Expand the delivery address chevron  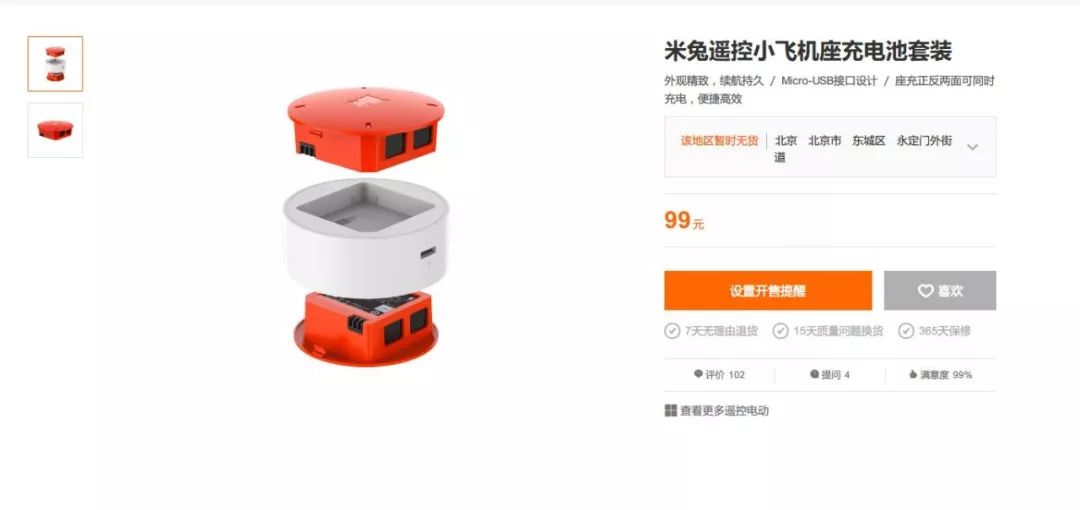973,147
